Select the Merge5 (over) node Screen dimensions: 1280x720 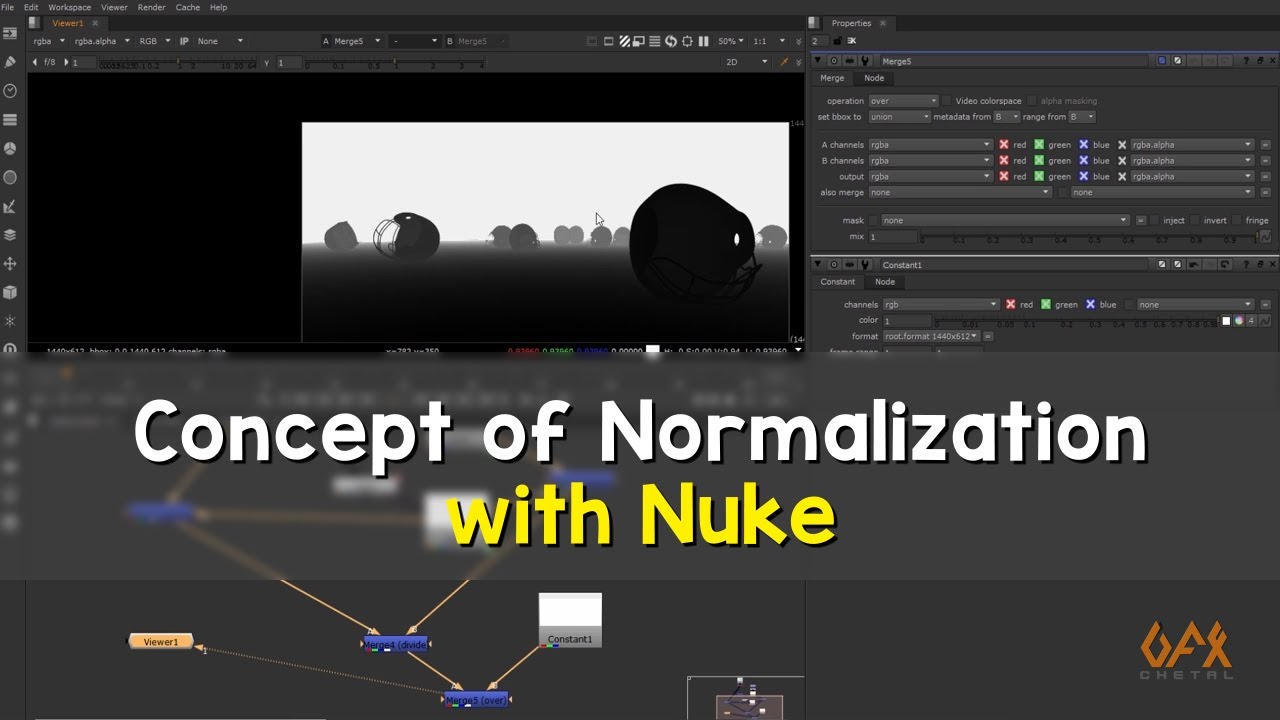point(476,700)
